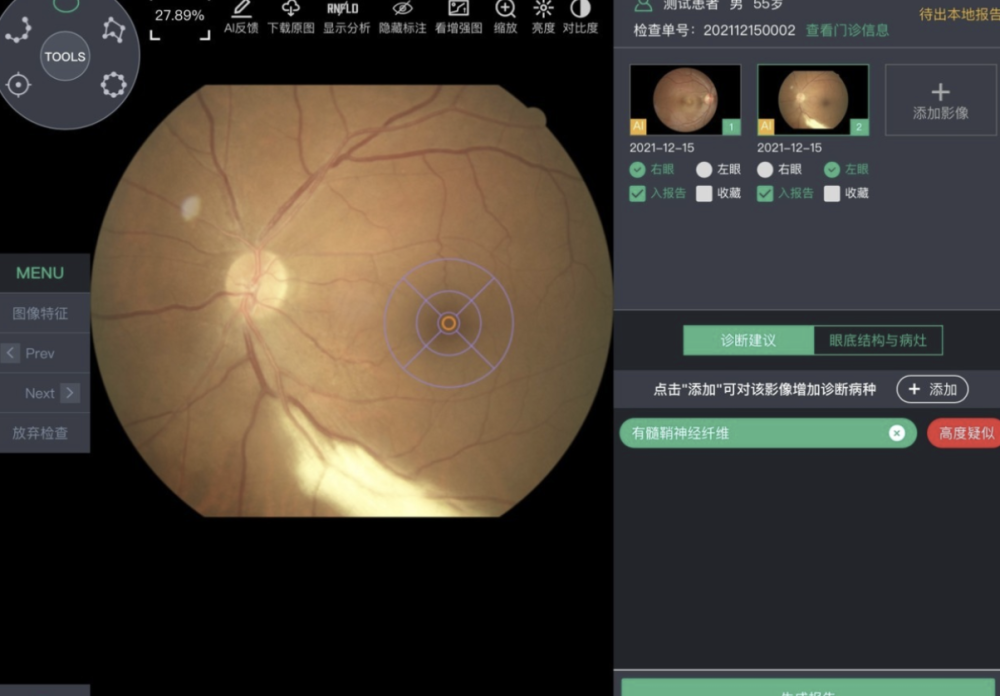The height and width of the screenshot is (696, 1000).
Task: Click the 下载原图 cloud download icon
Action: (290, 9)
